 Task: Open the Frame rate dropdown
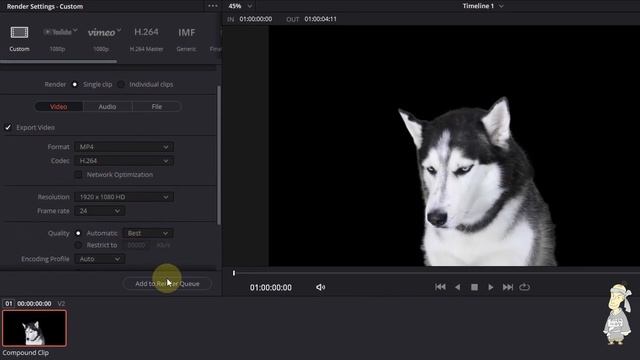tap(100, 211)
